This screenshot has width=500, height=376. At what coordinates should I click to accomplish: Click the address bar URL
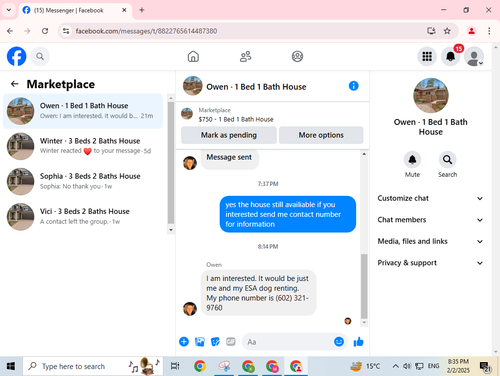pos(146,31)
